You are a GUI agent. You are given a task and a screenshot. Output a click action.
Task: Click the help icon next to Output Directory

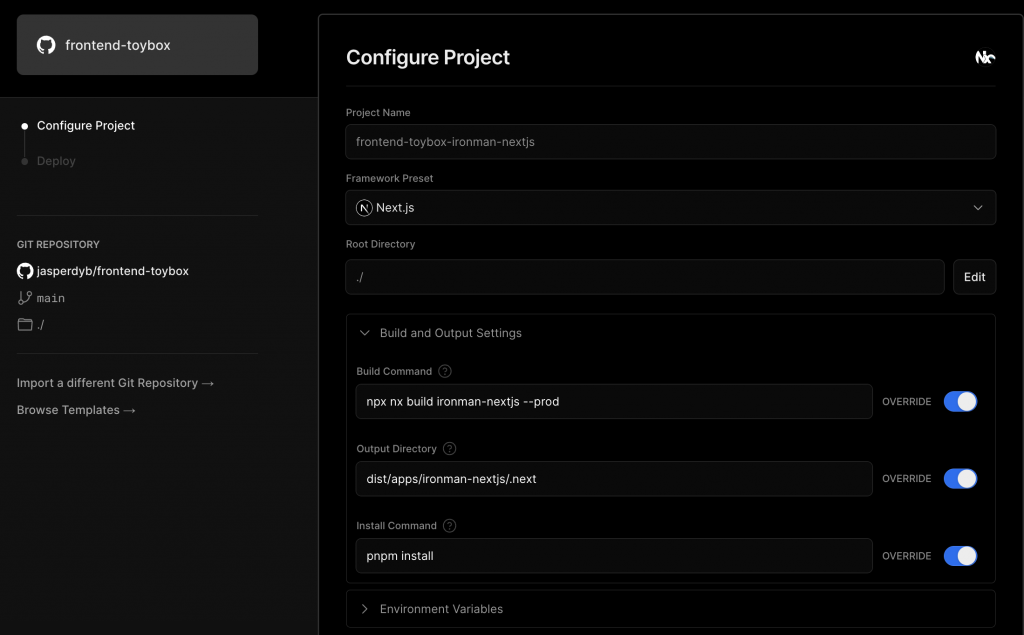[450, 449]
